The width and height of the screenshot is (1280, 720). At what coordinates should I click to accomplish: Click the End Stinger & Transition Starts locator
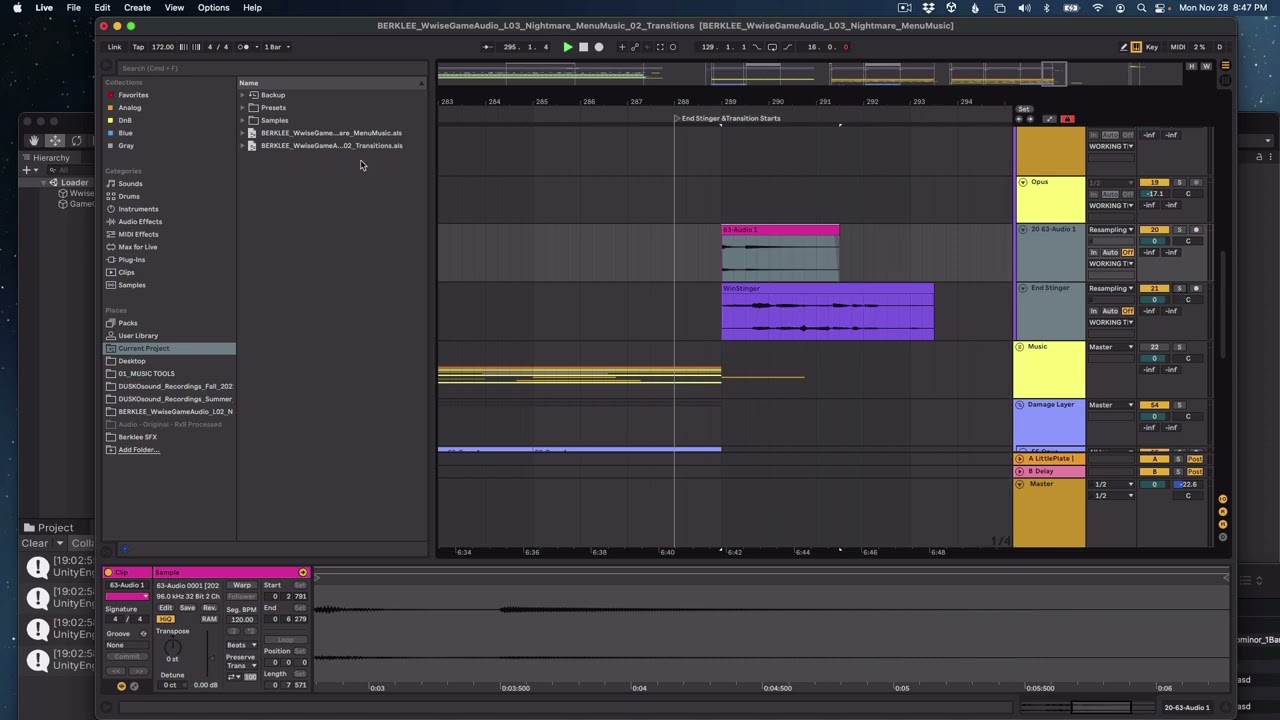click(x=730, y=118)
